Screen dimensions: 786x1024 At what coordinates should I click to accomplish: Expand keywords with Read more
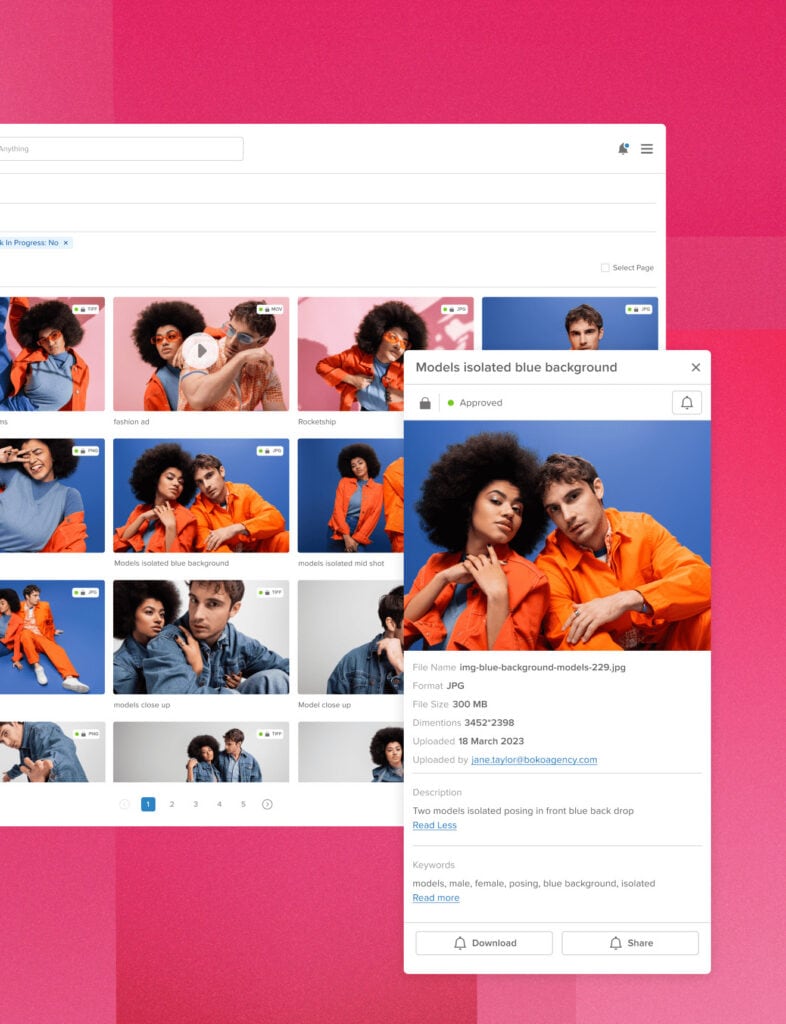[436, 898]
